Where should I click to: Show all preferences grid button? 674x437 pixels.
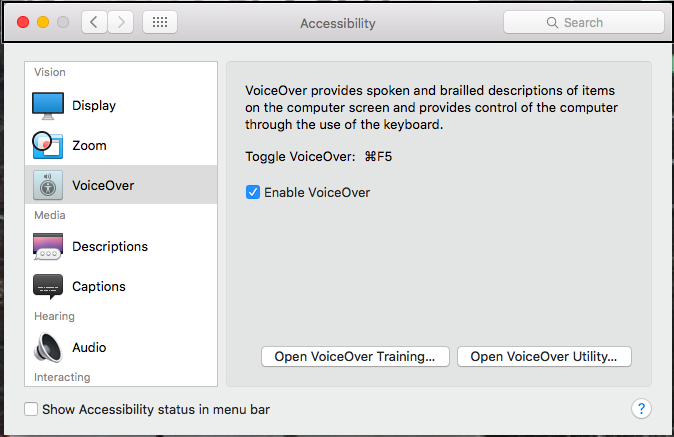pos(161,22)
